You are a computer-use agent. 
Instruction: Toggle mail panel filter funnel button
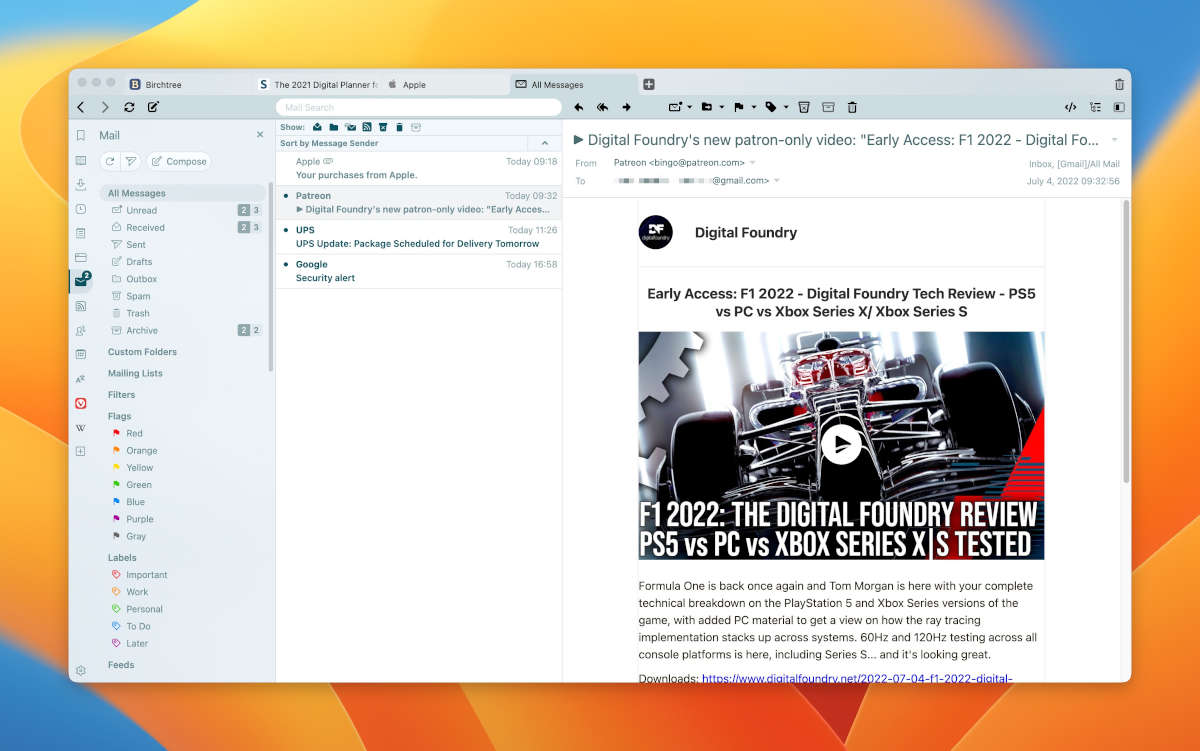pyautogui.click(x=131, y=161)
